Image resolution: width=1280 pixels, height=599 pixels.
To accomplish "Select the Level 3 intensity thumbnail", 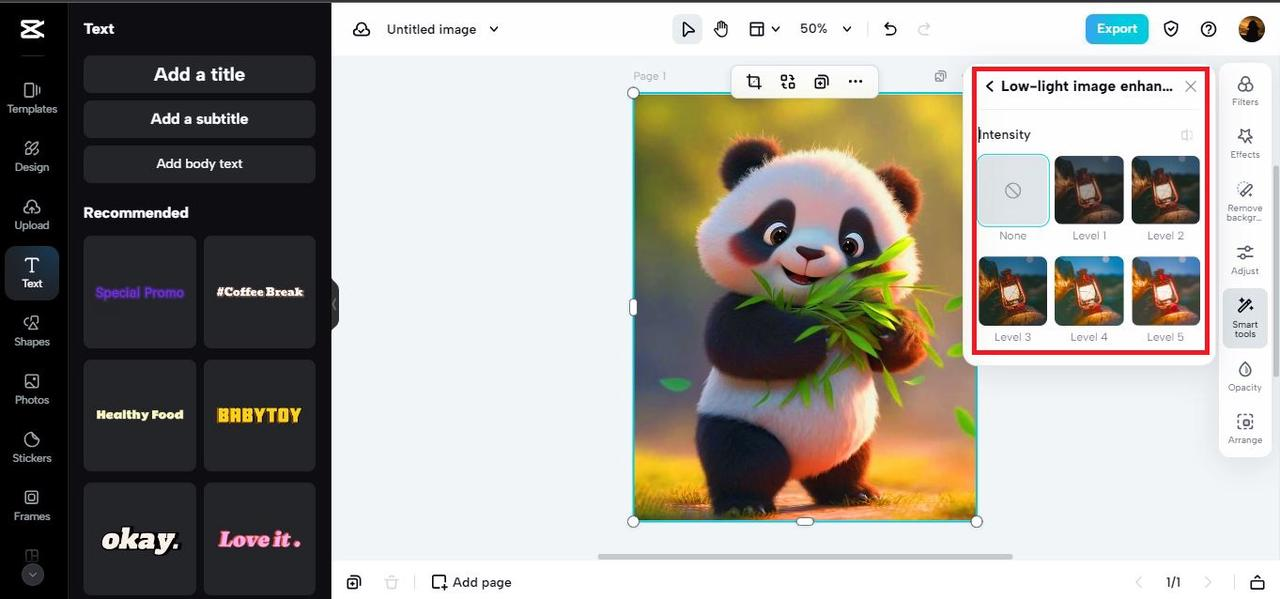I will (1013, 291).
